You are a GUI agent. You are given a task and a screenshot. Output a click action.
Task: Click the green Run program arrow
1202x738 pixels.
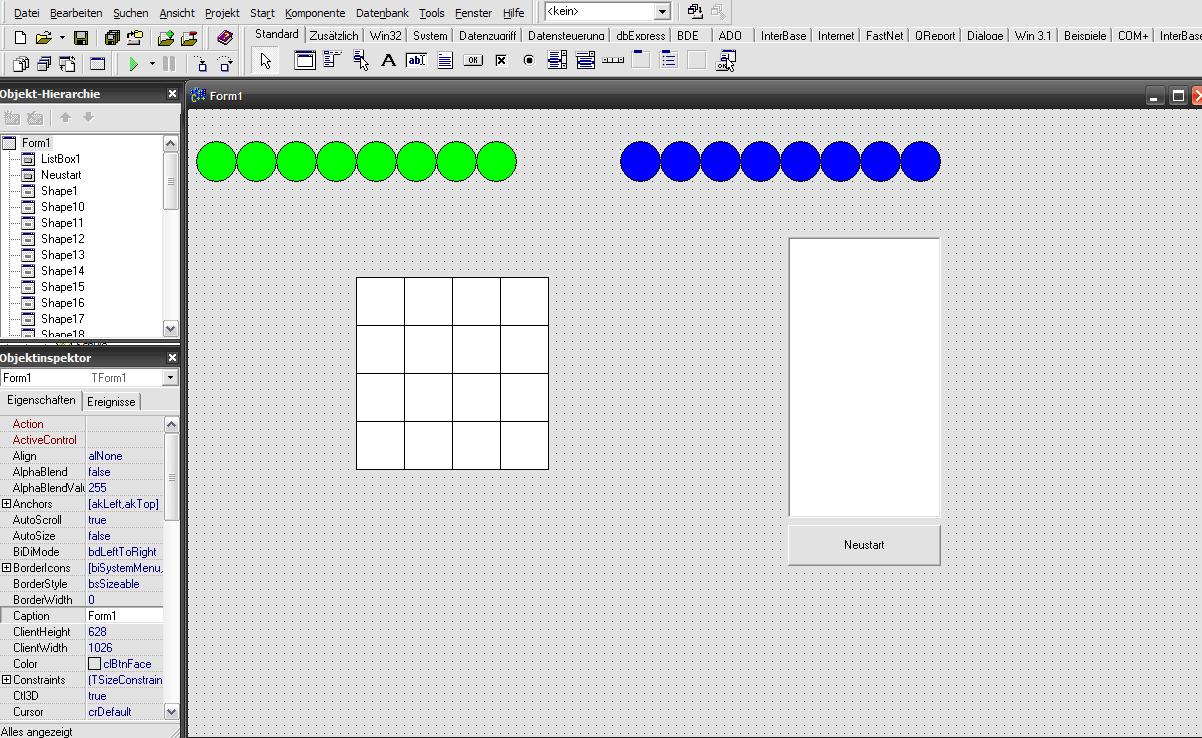133,64
